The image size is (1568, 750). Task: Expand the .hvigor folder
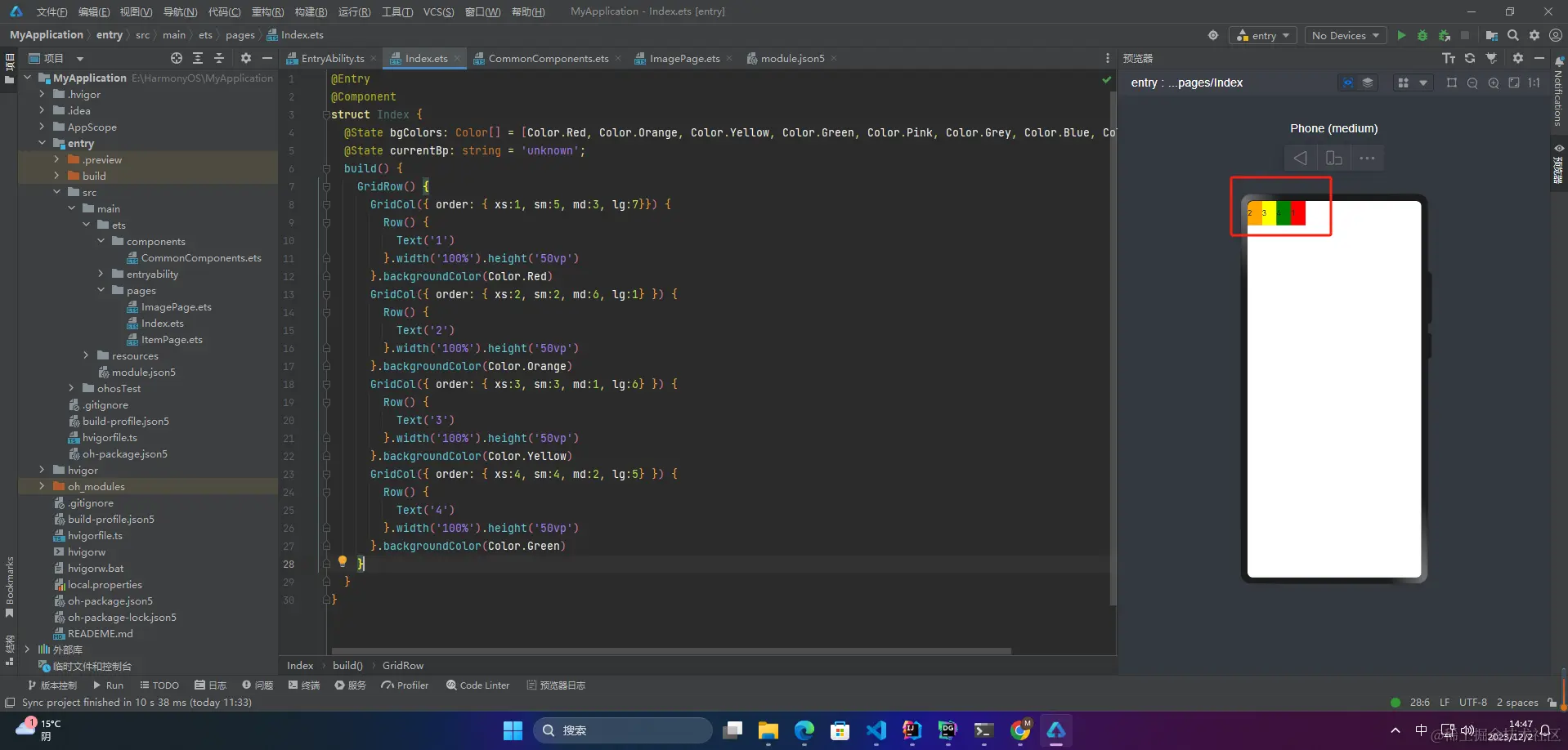point(42,94)
